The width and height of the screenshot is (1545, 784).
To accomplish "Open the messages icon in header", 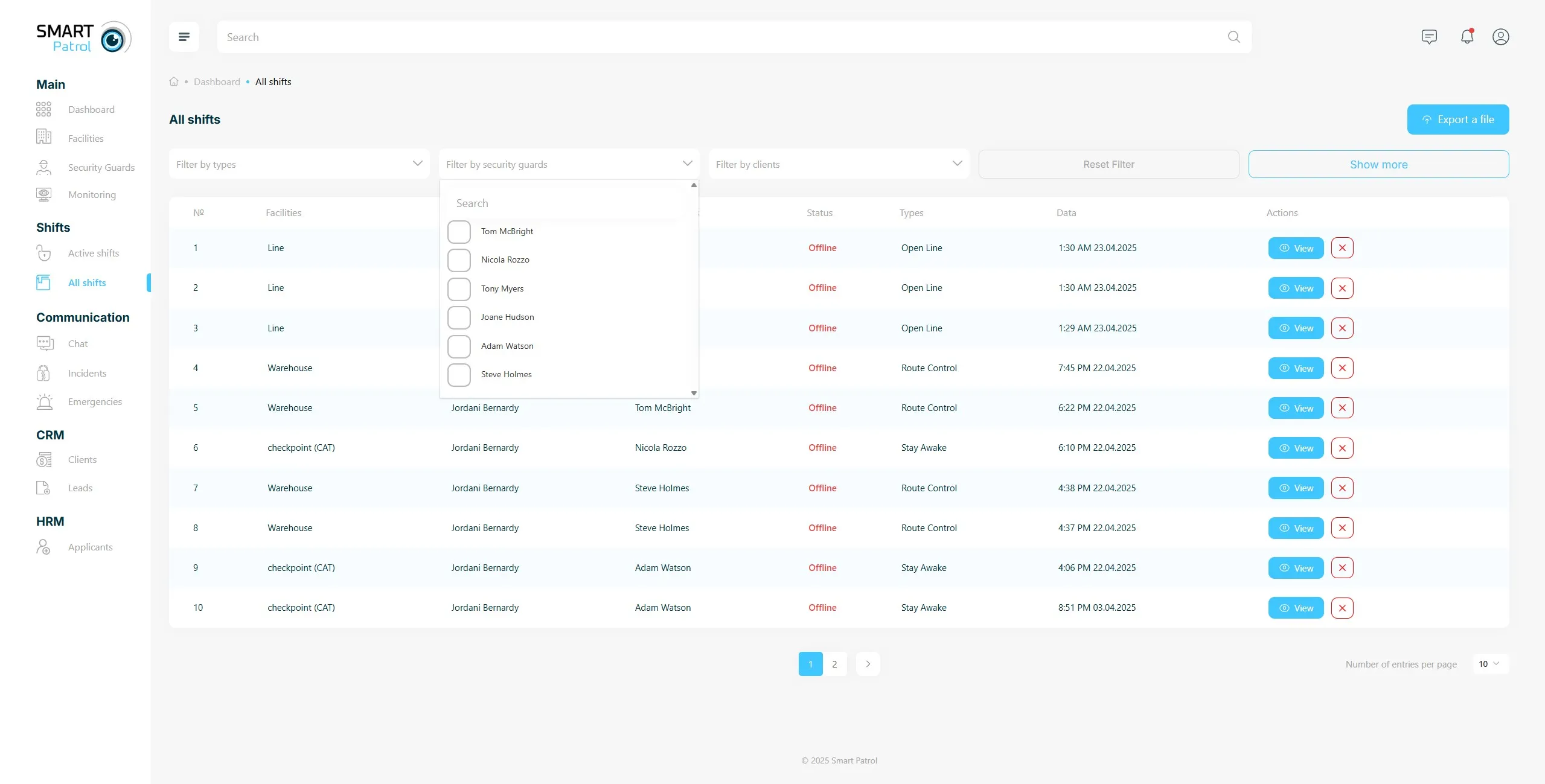I will 1429,37.
